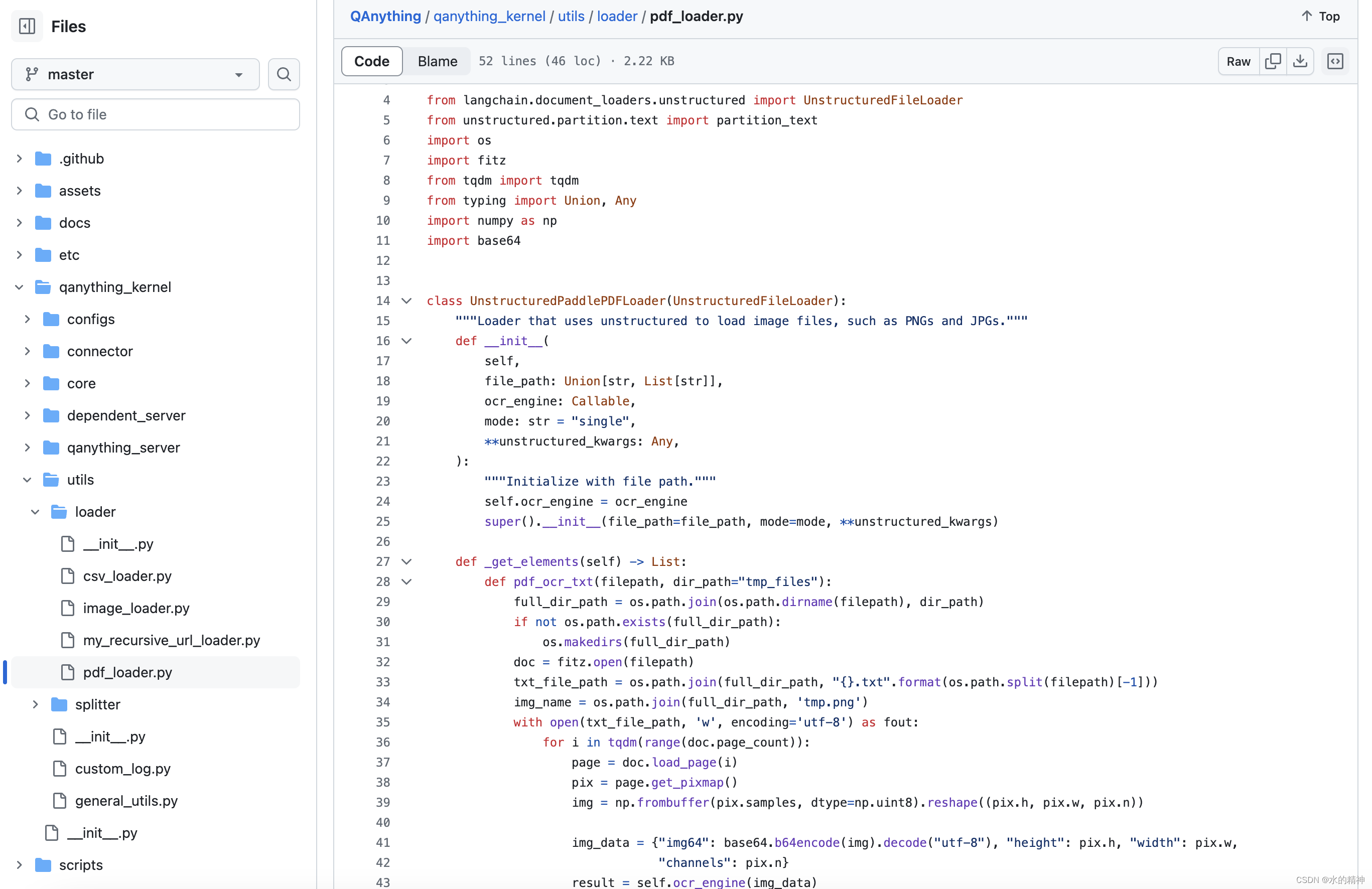Expand the .github folder
1372x889 pixels.
(19, 159)
